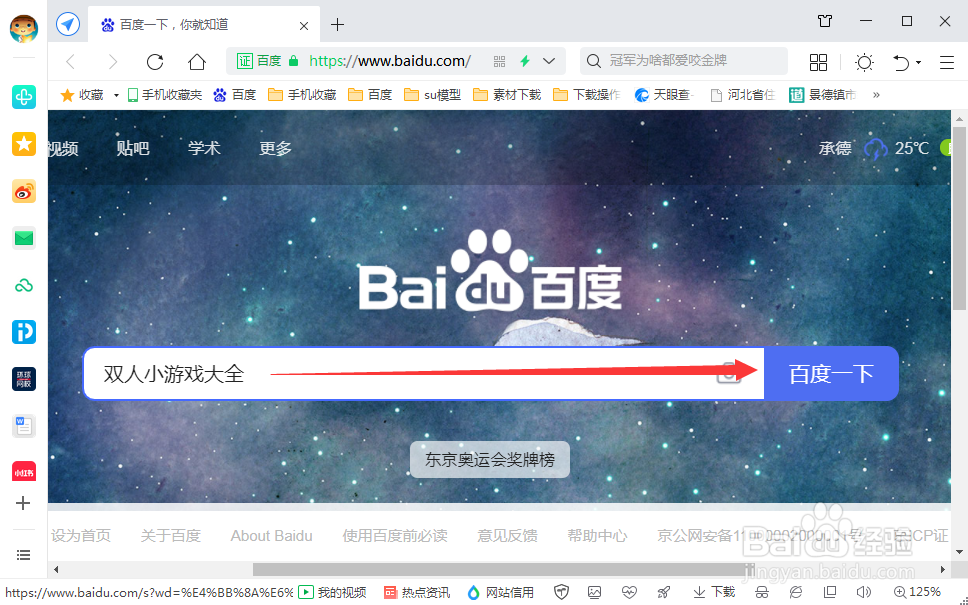Close the 百度一下 tab
The image size is (968, 605).
(304, 26)
